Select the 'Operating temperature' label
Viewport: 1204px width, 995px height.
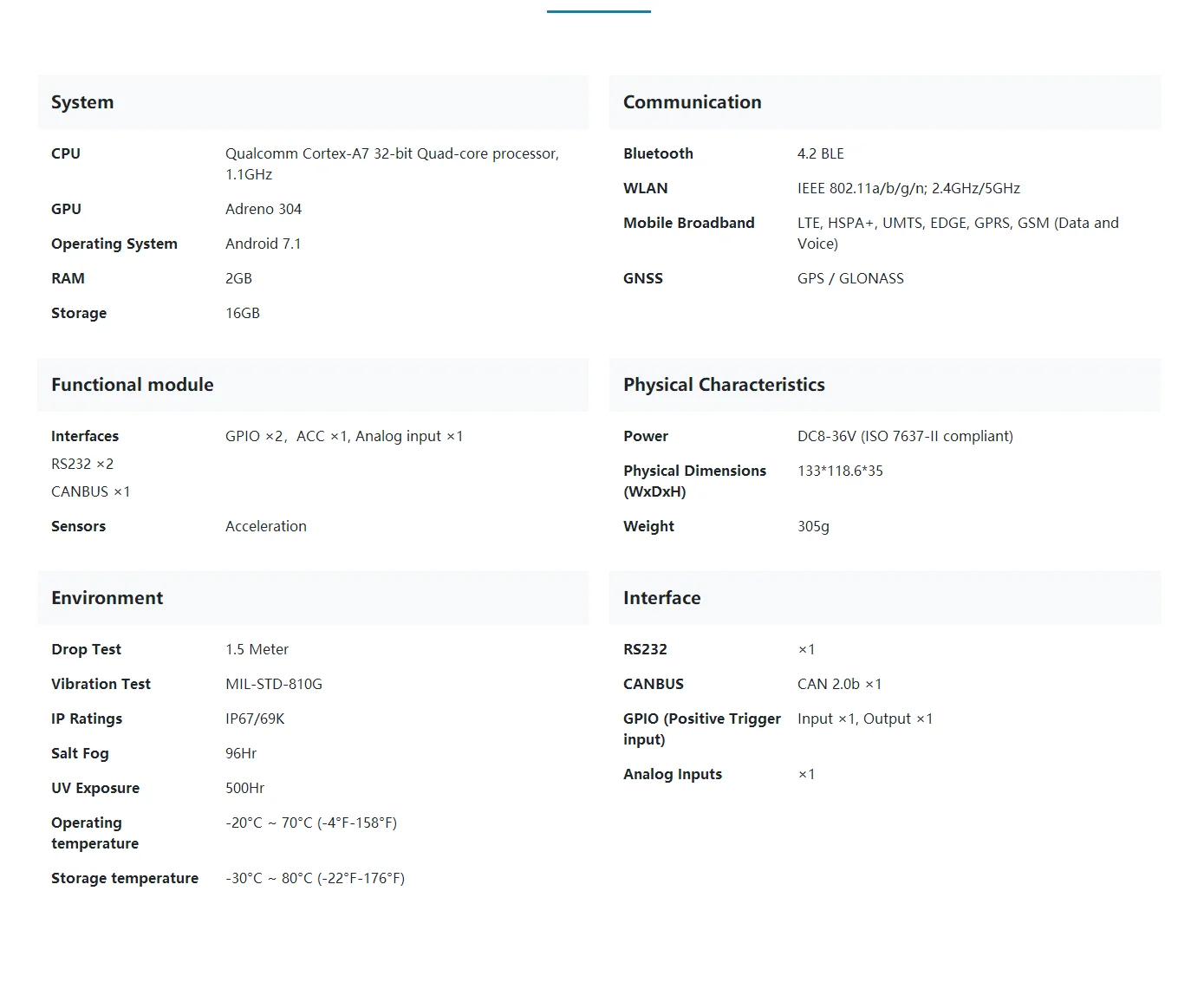pos(95,833)
